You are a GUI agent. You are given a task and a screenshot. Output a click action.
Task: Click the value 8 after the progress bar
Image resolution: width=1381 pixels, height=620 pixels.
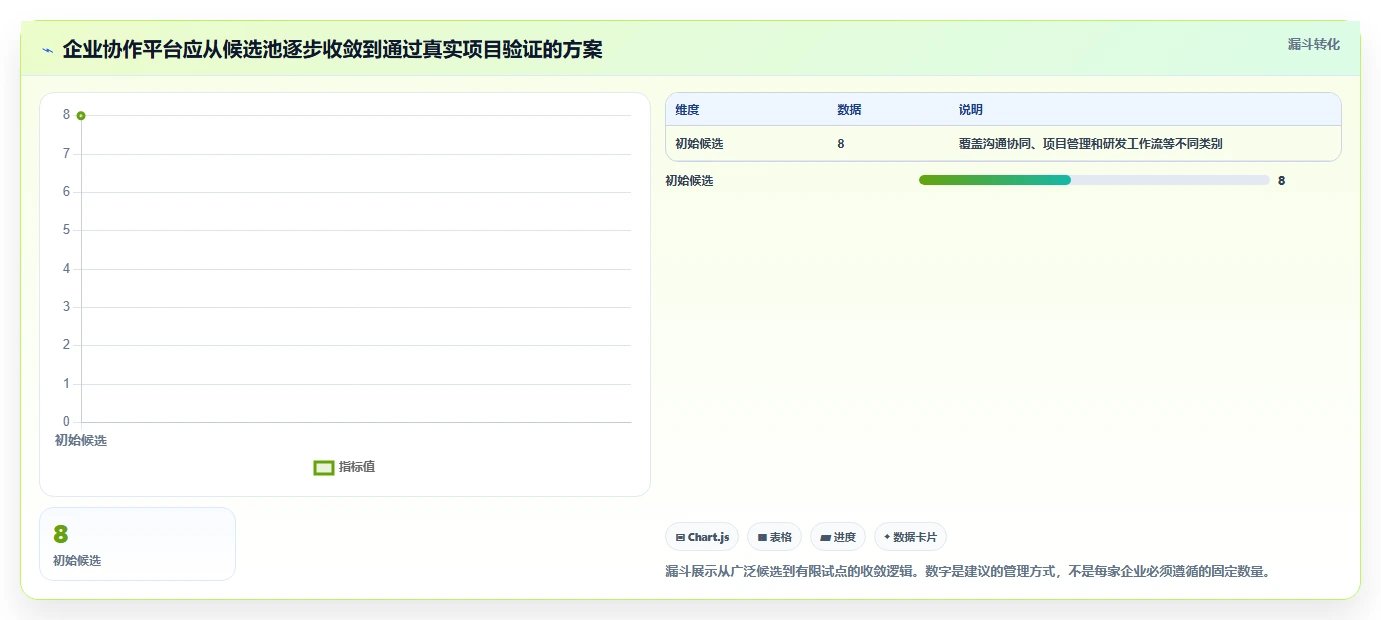pos(1282,181)
